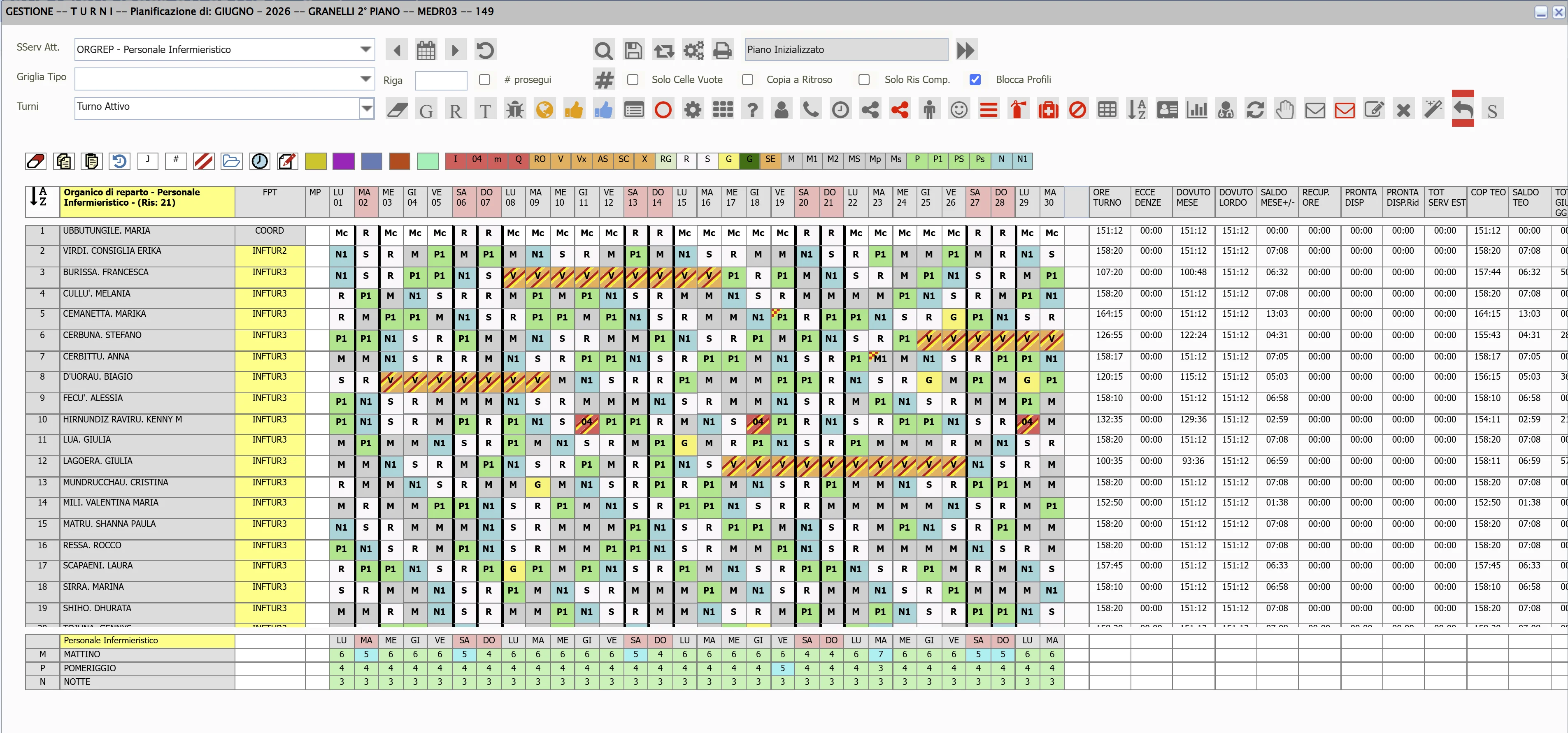Click the orange thumbs-up icon
The image size is (1568, 733).
(574, 110)
